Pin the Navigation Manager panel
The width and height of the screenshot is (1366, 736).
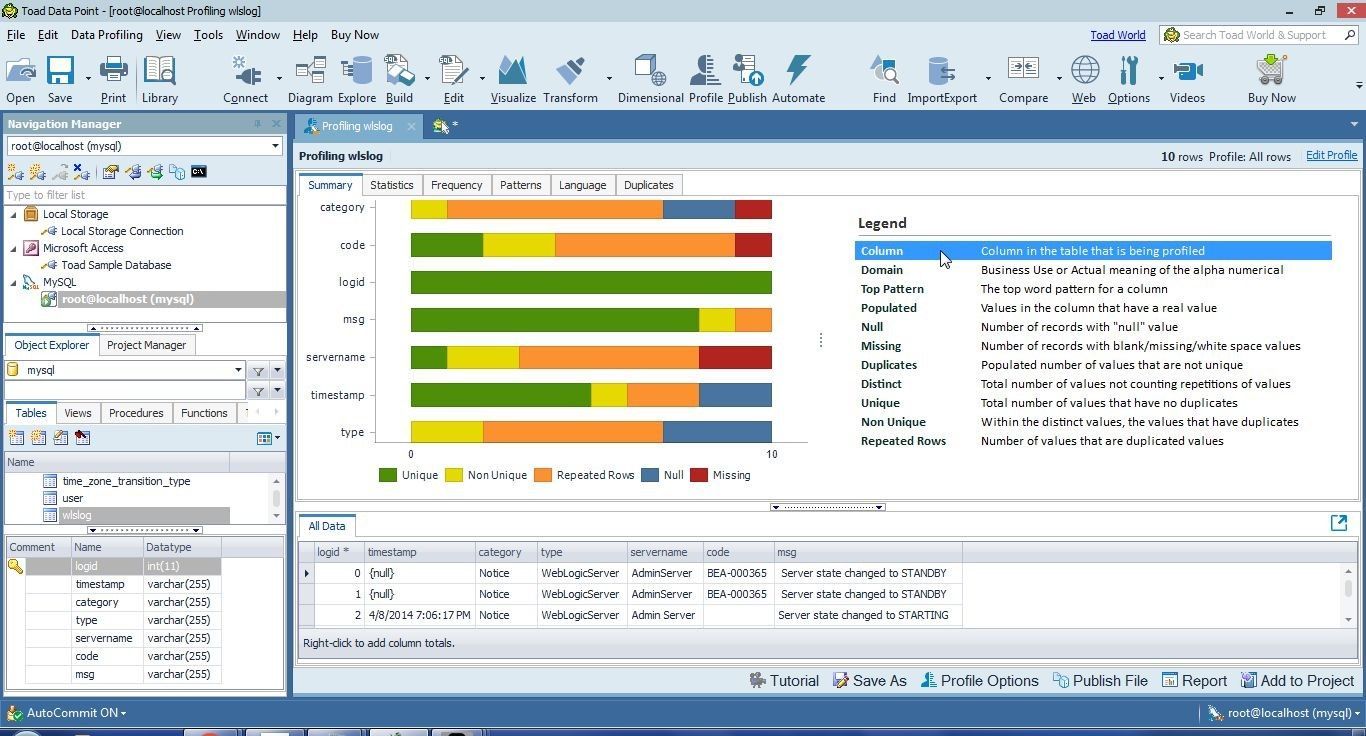257,124
